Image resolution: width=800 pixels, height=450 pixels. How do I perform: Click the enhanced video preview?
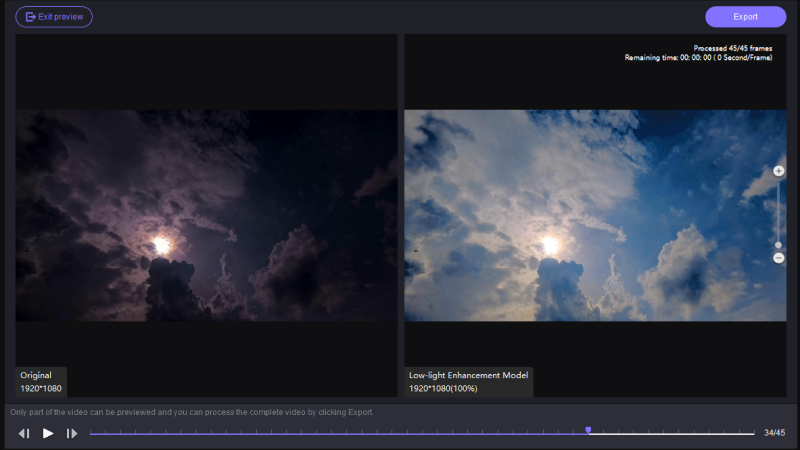pos(595,215)
